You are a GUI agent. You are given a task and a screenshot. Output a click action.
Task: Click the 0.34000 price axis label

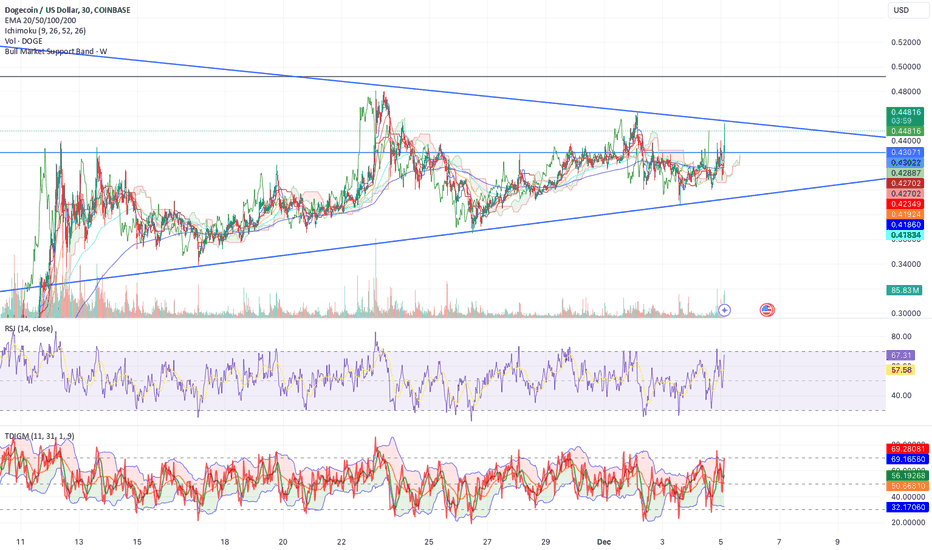pyautogui.click(x=906, y=264)
